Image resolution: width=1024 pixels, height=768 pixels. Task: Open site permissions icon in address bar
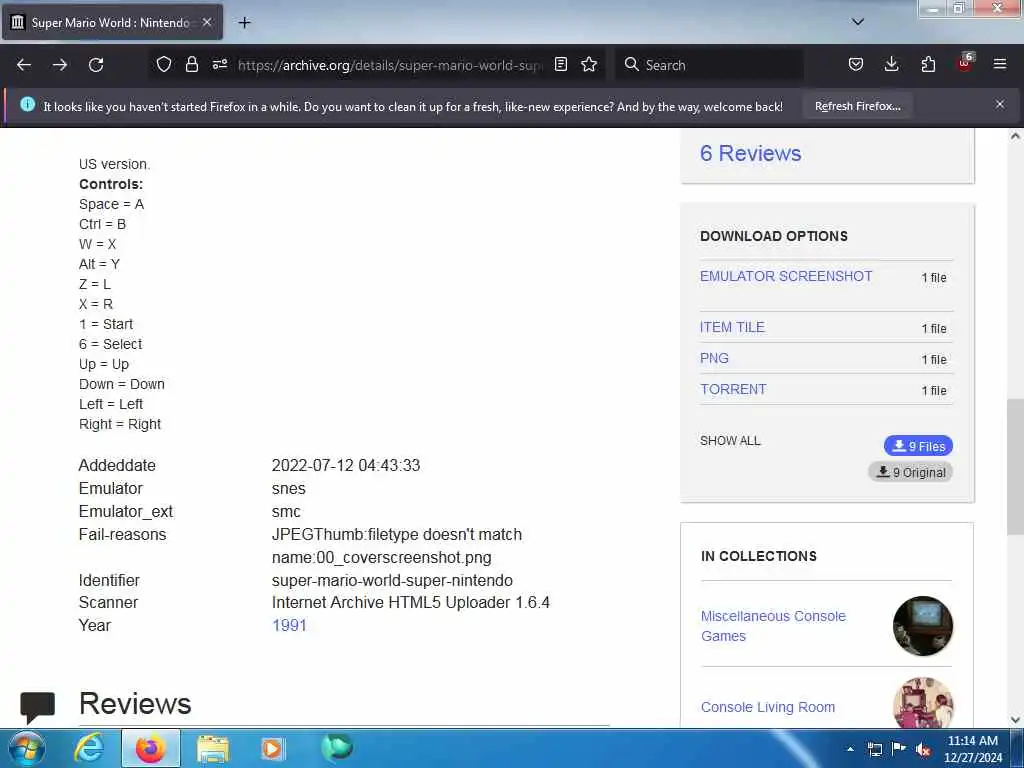(x=219, y=64)
